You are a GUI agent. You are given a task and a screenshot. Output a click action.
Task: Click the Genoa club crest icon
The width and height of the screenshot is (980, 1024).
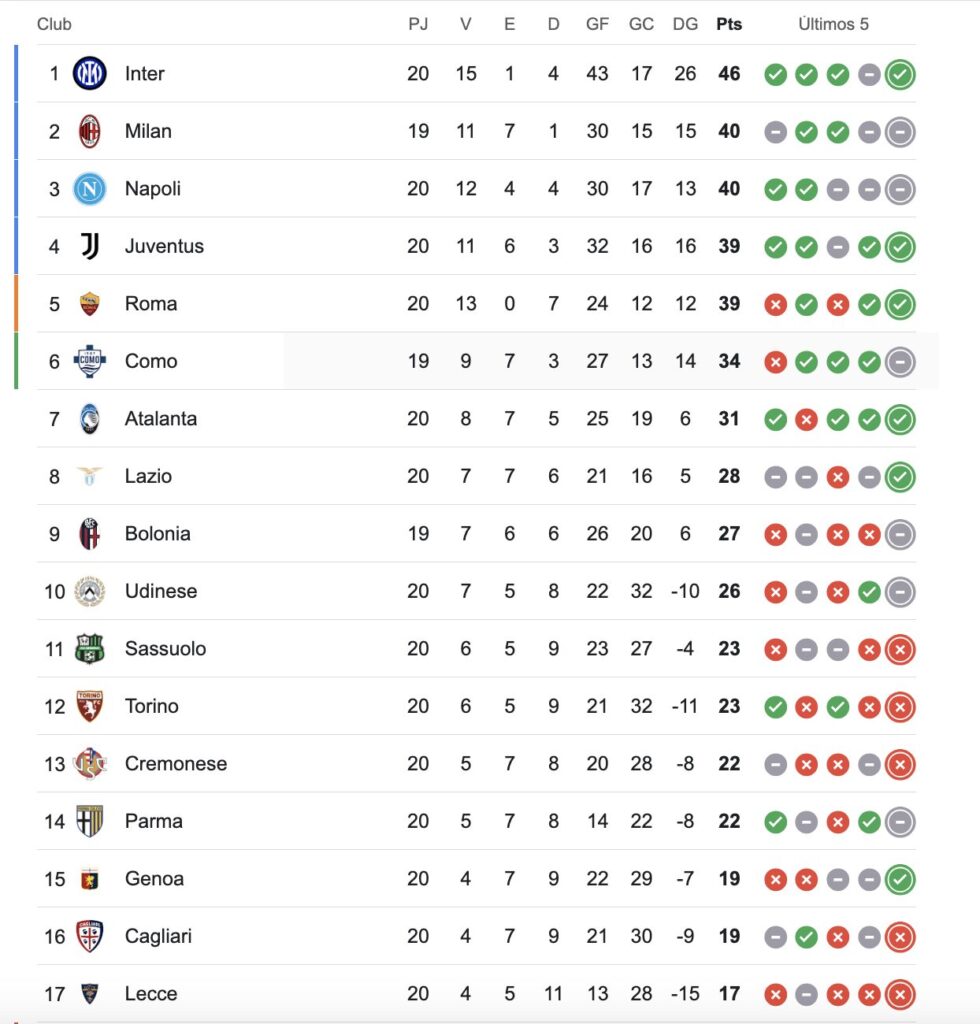pos(90,879)
